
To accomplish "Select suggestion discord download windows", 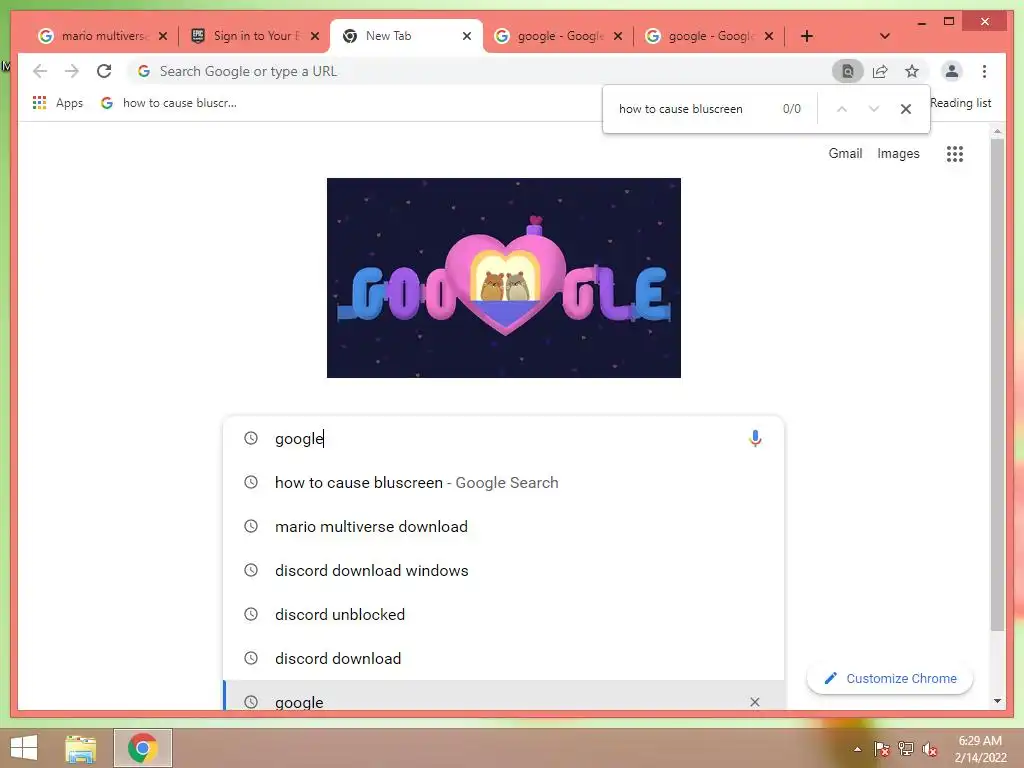I will 503,570.
